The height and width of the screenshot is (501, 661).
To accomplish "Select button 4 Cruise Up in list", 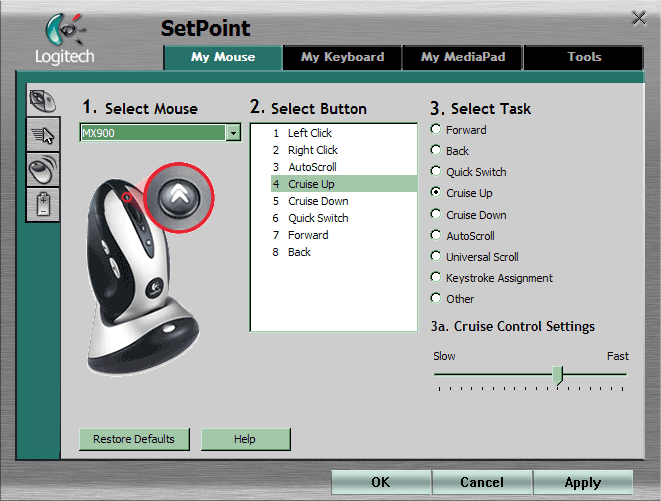I will click(x=344, y=184).
